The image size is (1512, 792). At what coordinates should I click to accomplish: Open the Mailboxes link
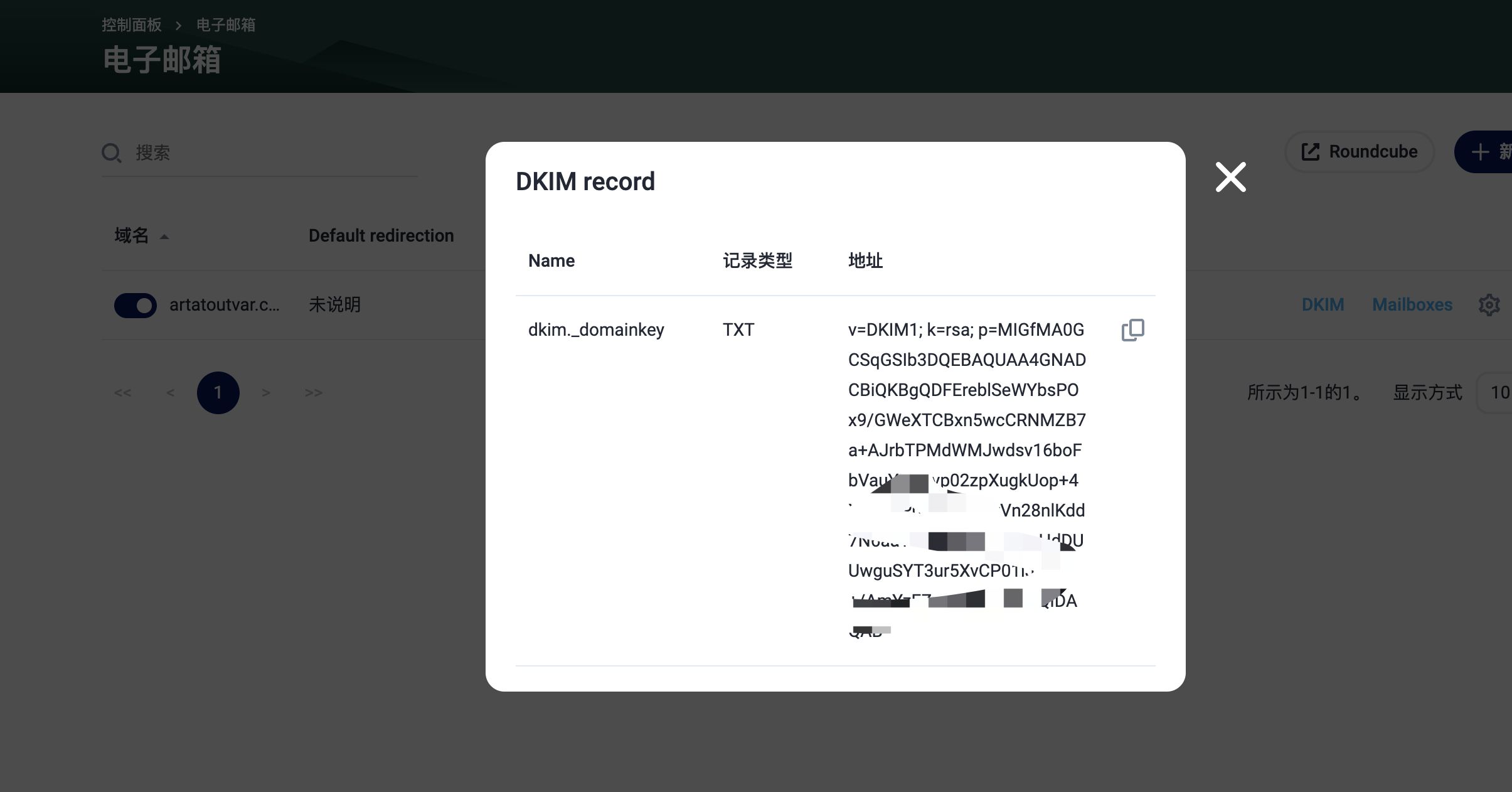(x=1412, y=305)
